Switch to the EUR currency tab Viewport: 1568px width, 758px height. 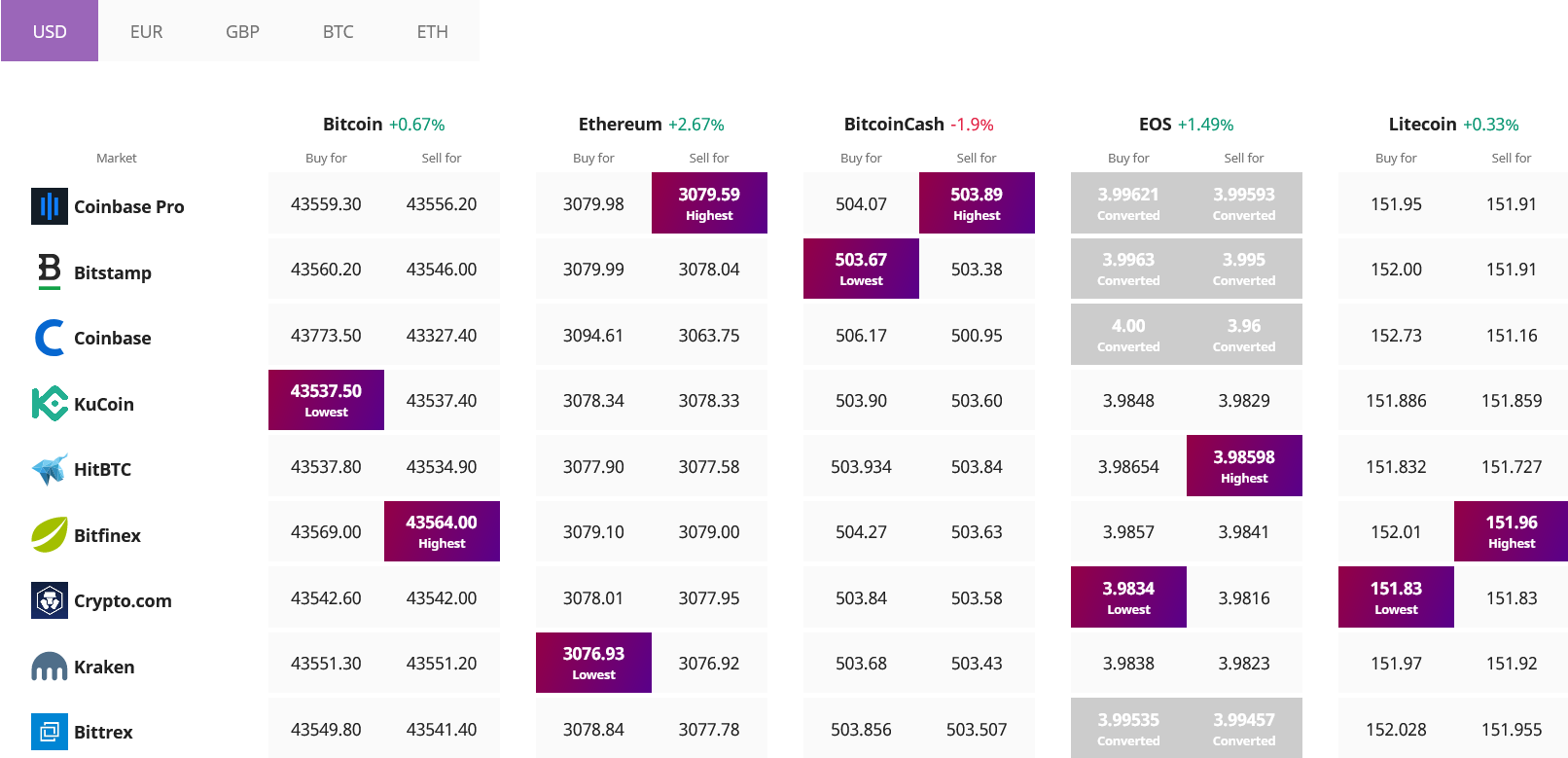[x=146, y=31]
